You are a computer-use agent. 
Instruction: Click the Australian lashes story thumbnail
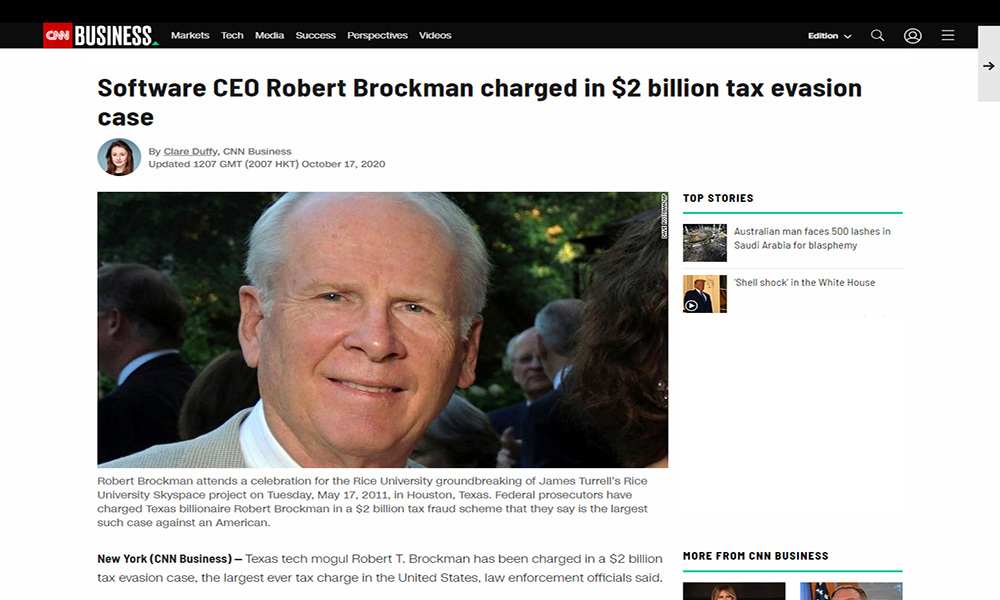(x=704, y=242)
